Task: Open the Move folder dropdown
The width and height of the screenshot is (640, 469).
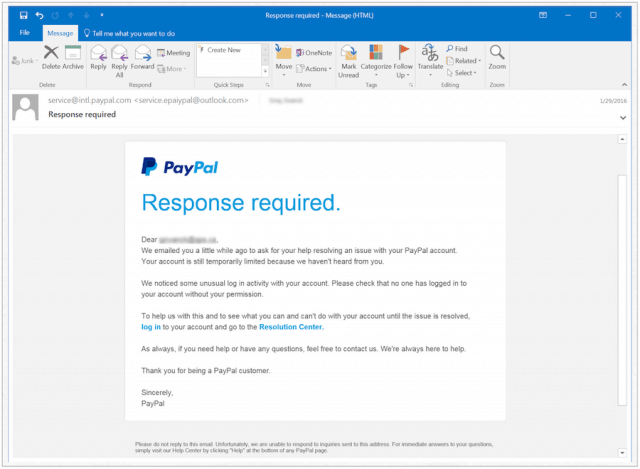Action: coord(284,61)
